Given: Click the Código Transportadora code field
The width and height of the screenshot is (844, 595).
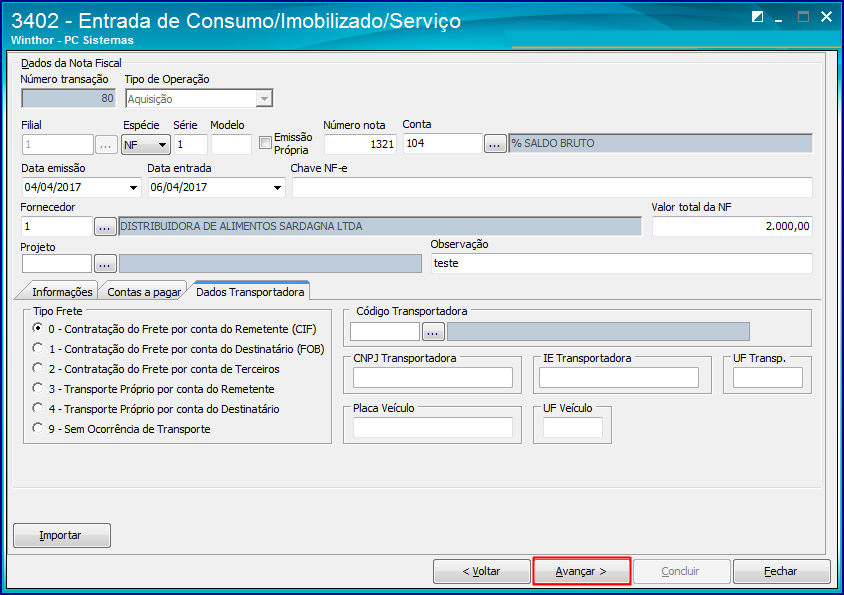Looking at the screenshot, I should pyautogui.click(x=385, y=332).
